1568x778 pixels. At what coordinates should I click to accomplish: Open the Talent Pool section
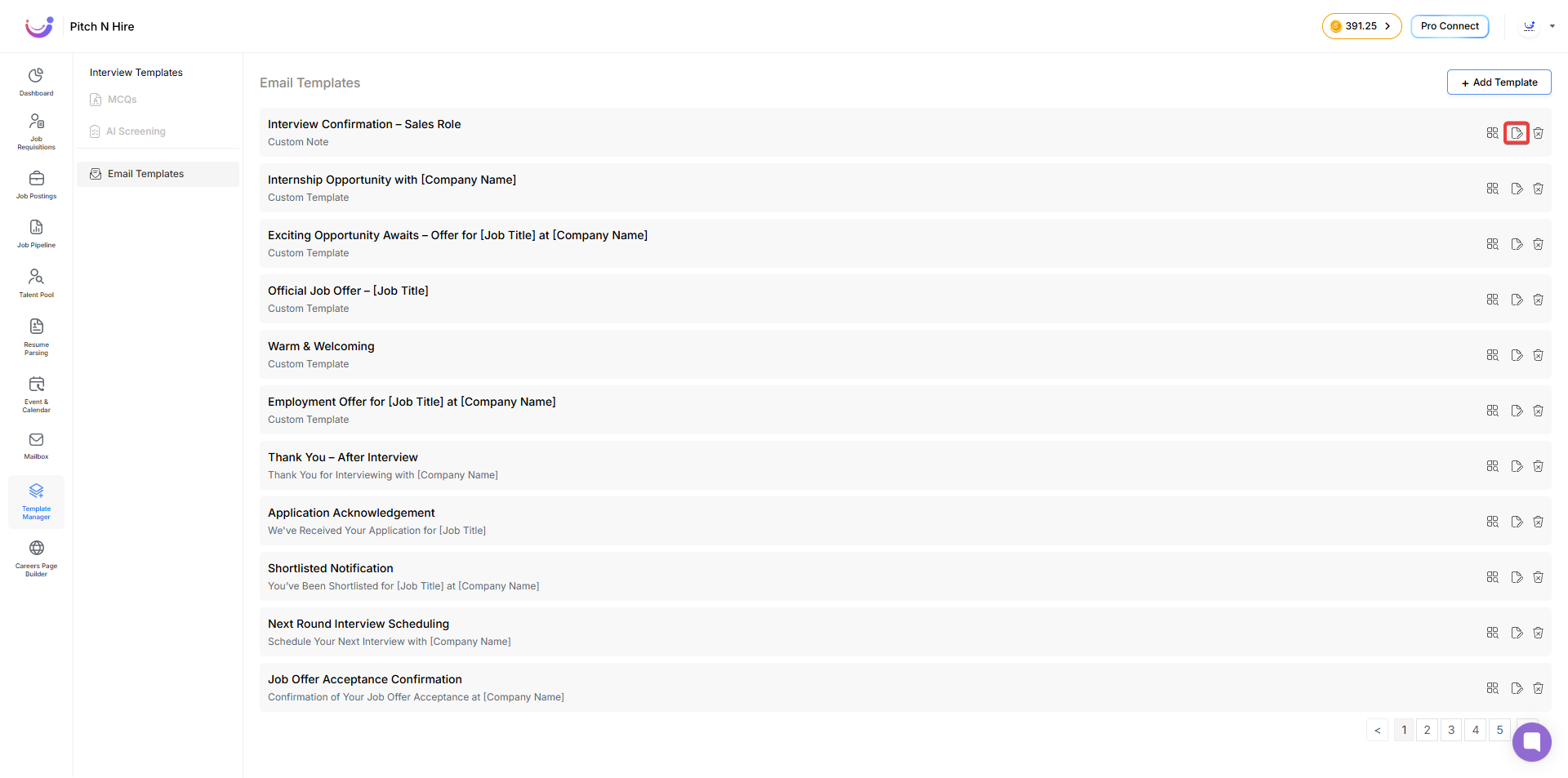click(36, 282)
